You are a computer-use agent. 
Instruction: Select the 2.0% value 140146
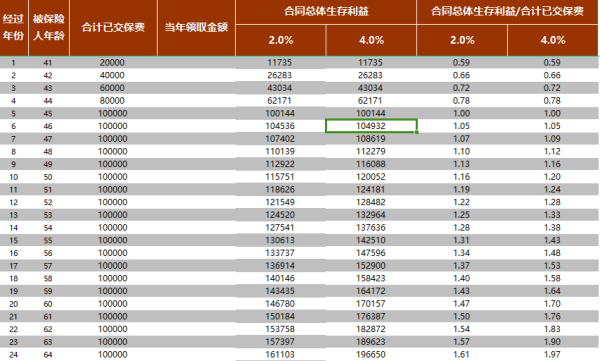(x=280, y=278)
